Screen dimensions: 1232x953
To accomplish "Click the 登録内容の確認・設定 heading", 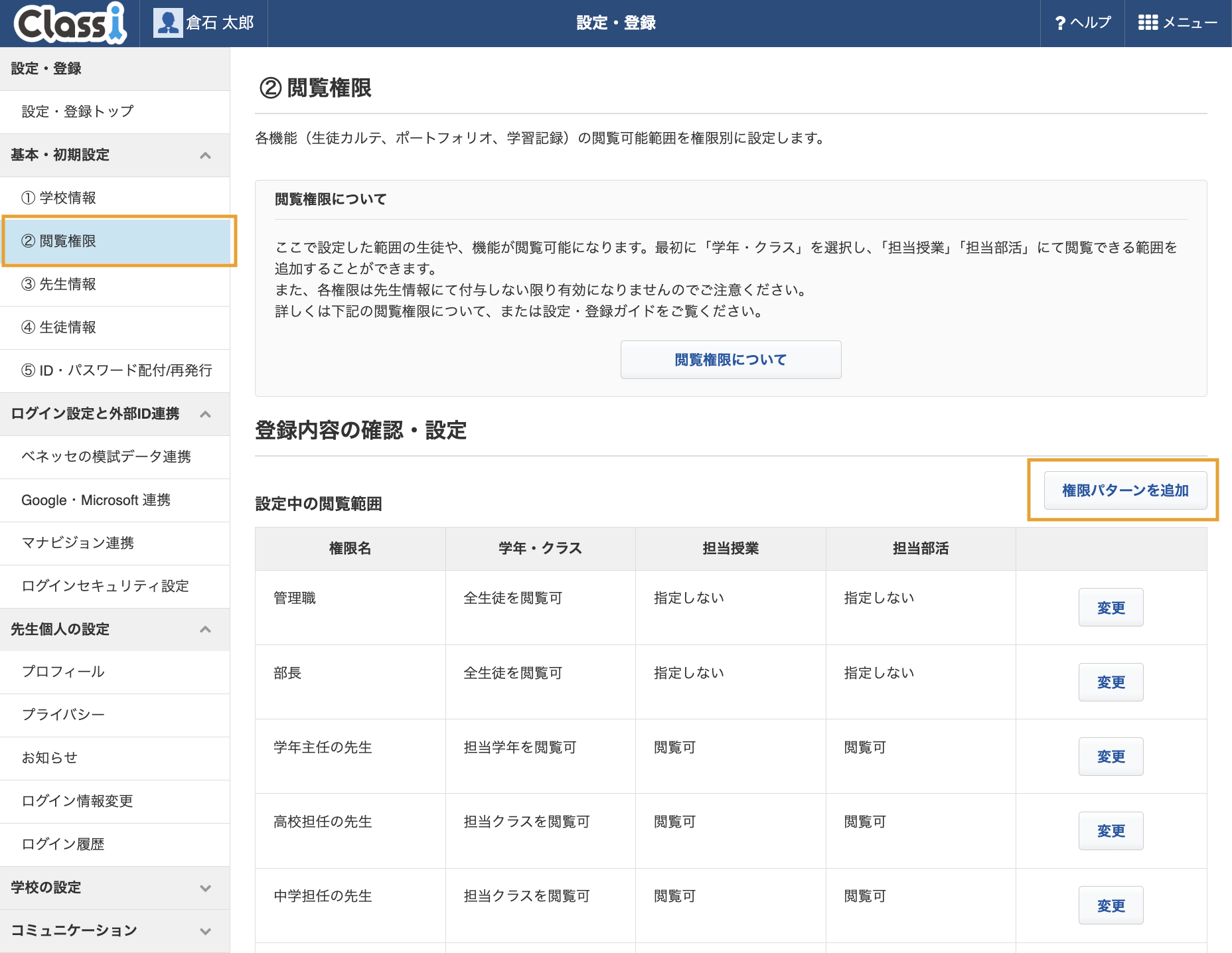I will click(x=361, y=430).
